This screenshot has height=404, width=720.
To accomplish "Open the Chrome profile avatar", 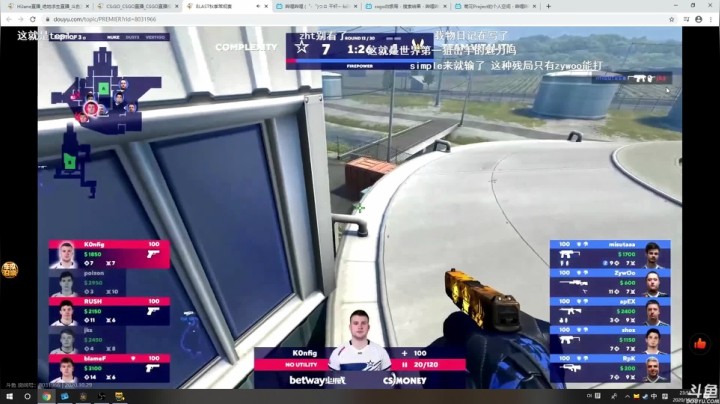I will (x=698, y=19).
